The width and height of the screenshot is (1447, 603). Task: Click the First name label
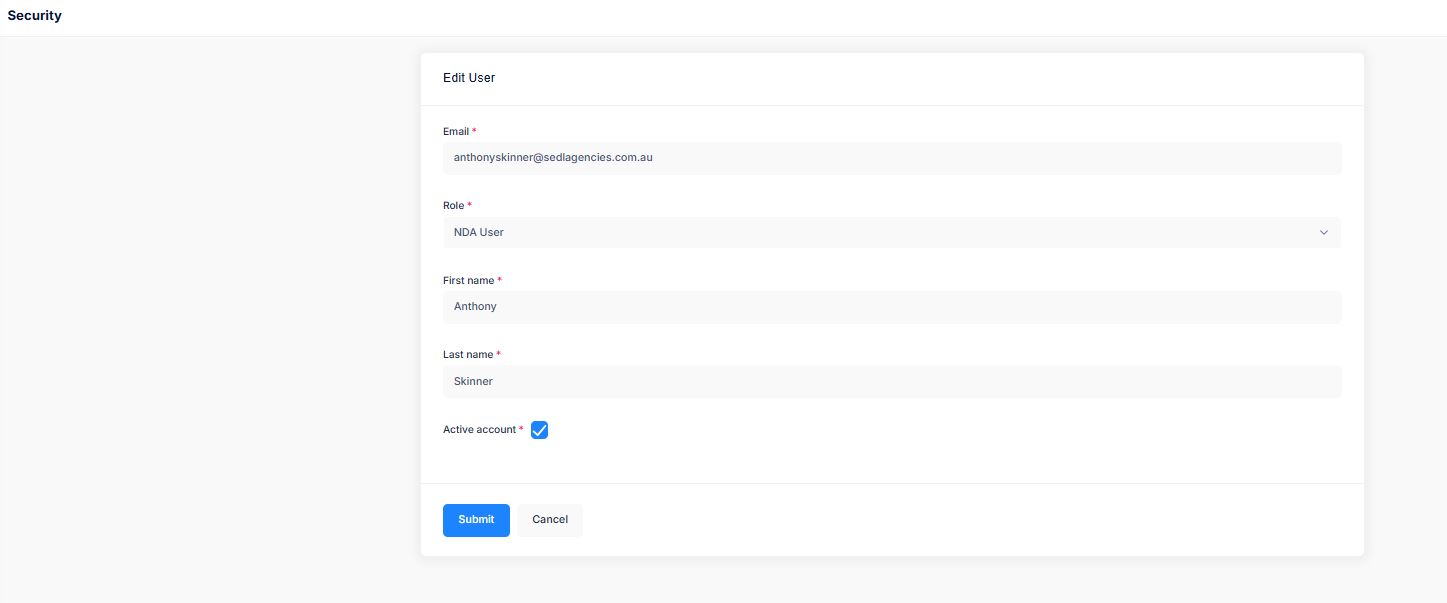pyautogui.click(x=469, y=280)
